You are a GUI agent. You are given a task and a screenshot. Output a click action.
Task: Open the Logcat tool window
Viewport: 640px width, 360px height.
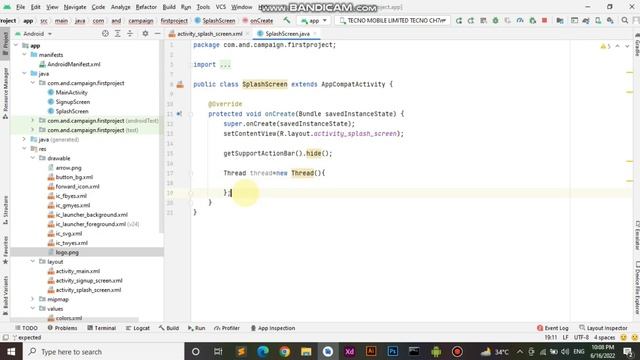138,328
